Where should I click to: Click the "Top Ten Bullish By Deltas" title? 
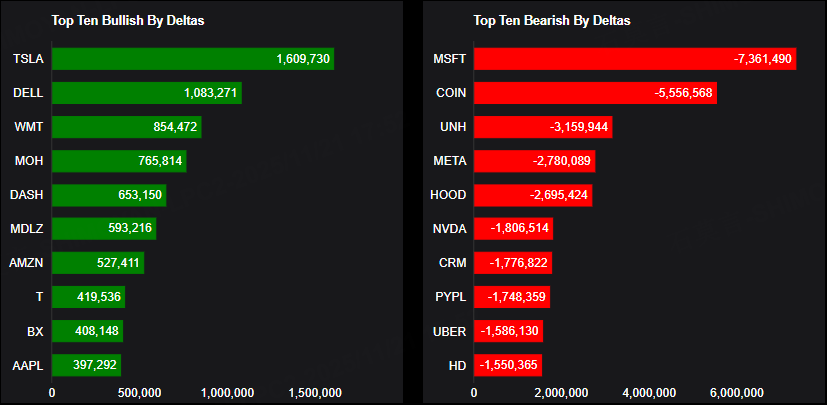pos(128,20)
